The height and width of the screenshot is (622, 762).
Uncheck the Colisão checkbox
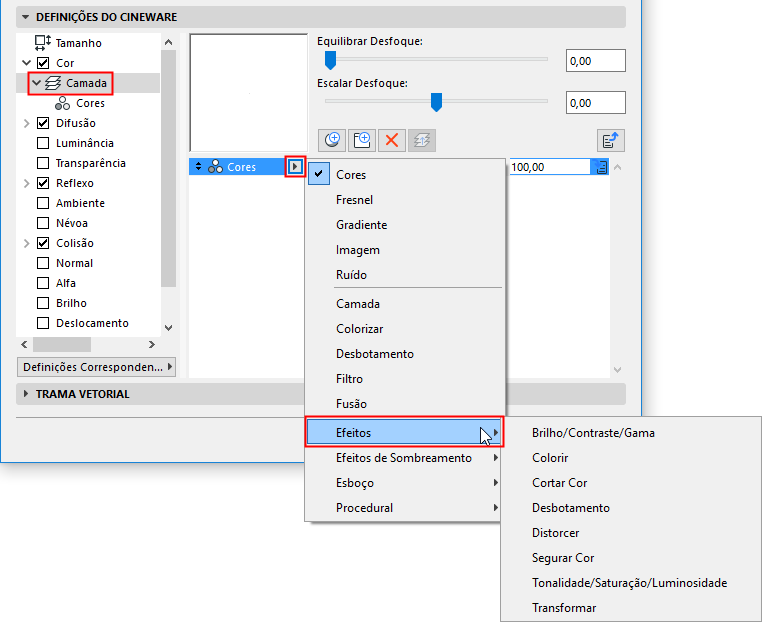[43, 243]
